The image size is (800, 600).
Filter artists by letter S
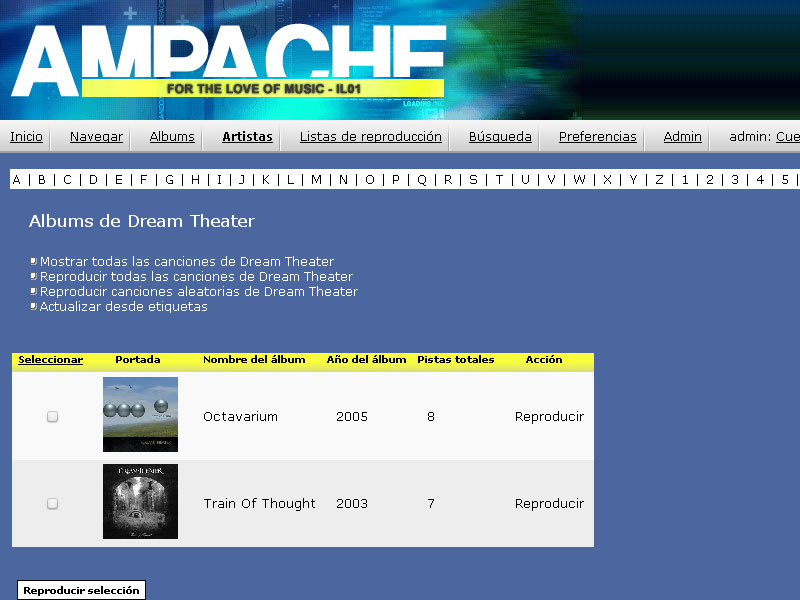coord(473,180)
